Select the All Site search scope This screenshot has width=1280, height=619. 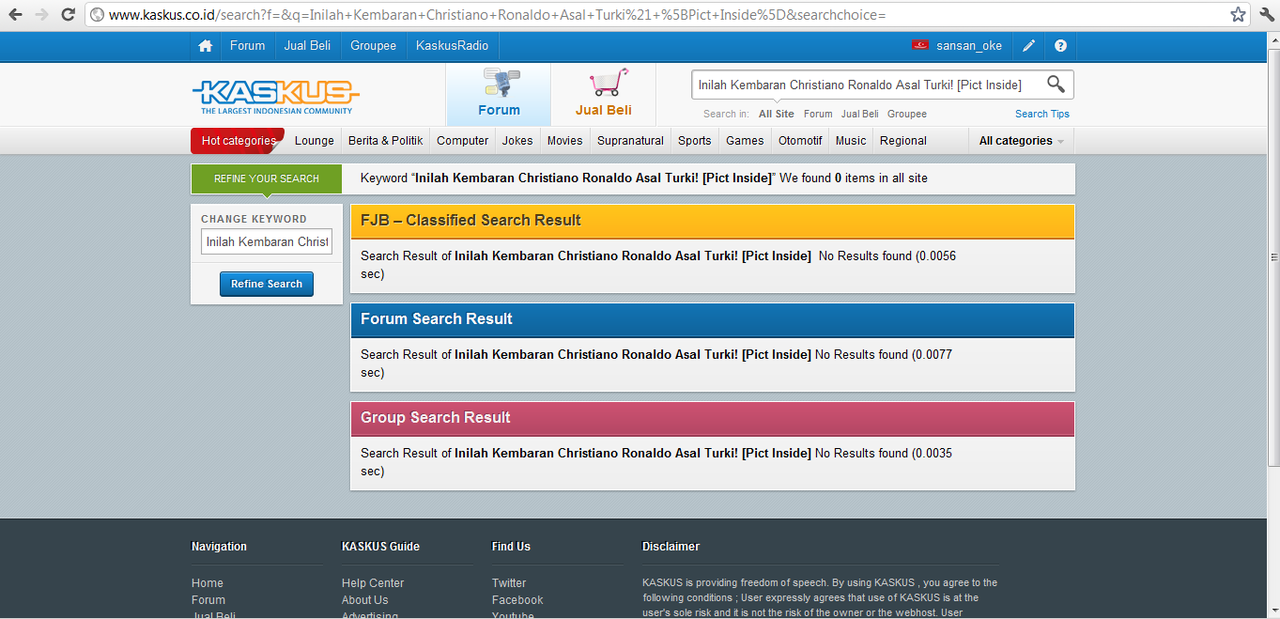pyautogui.click(x=776, y=114)
